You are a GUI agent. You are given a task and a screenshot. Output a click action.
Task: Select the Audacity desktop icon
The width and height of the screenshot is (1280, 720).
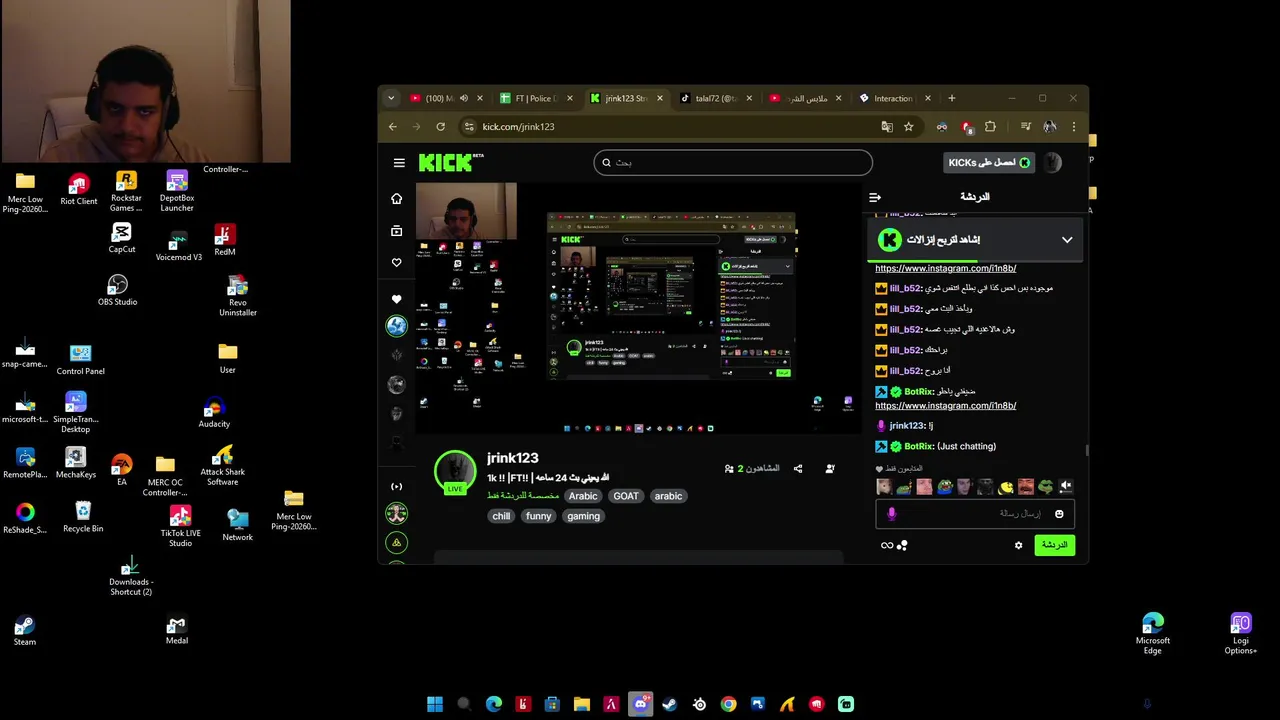click(x=214, y=413)
